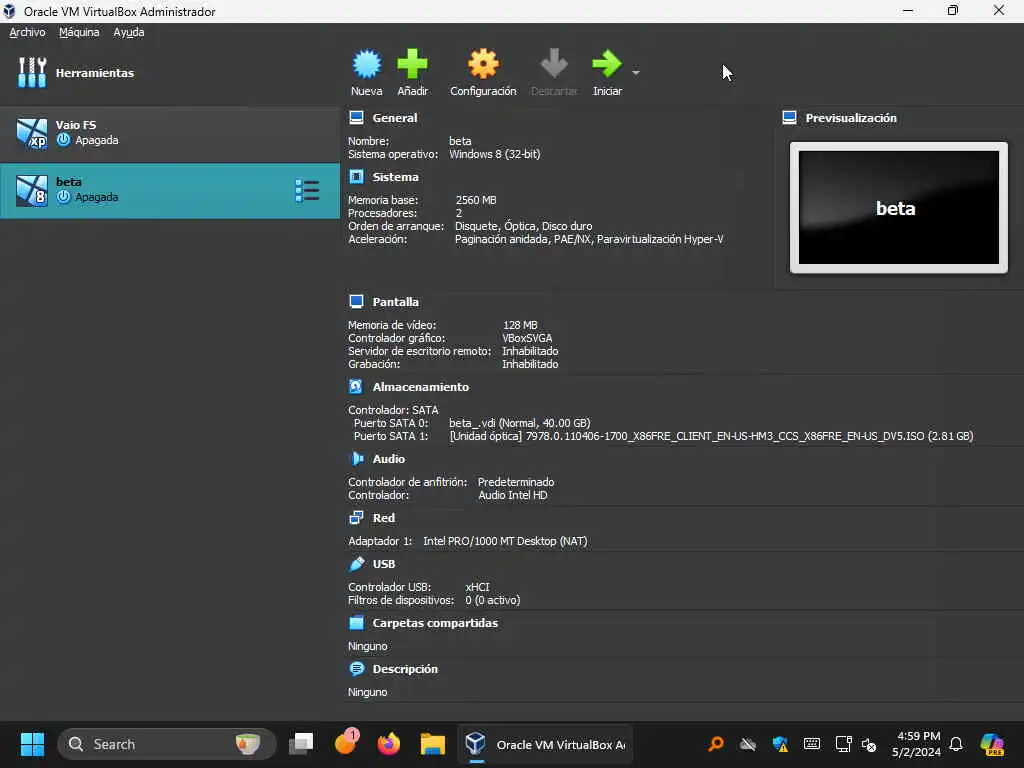
Task: Select Herramientas tools entry
Action: click(x=170, y=72)
